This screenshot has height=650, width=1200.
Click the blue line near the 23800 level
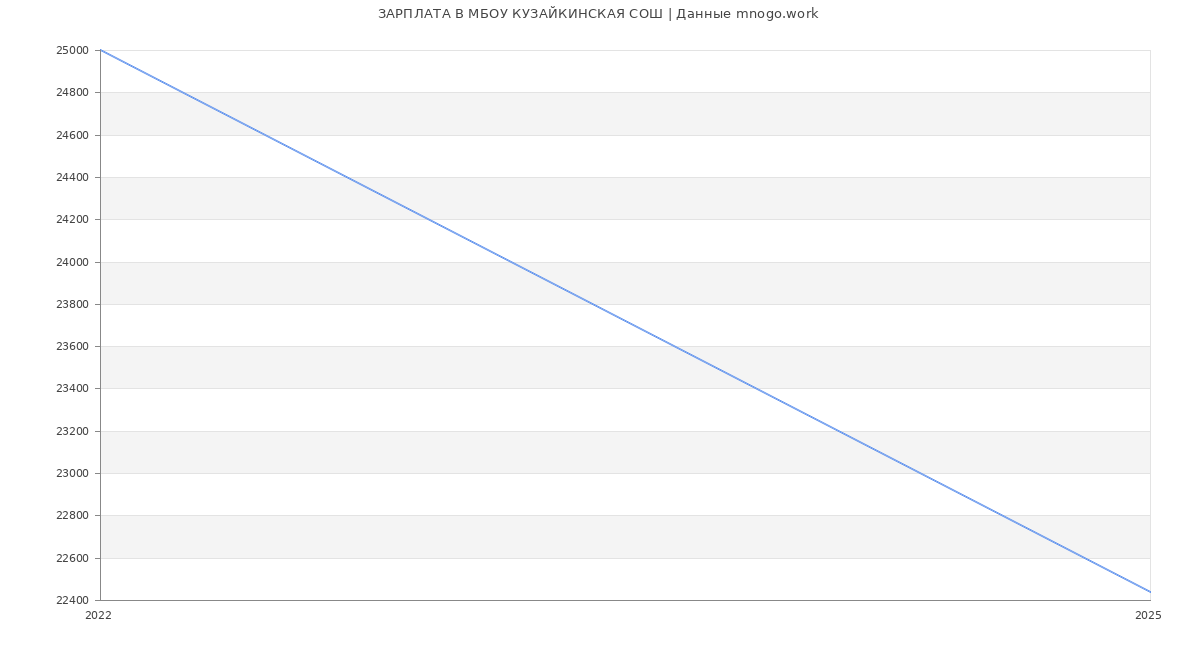click(594, 304)
